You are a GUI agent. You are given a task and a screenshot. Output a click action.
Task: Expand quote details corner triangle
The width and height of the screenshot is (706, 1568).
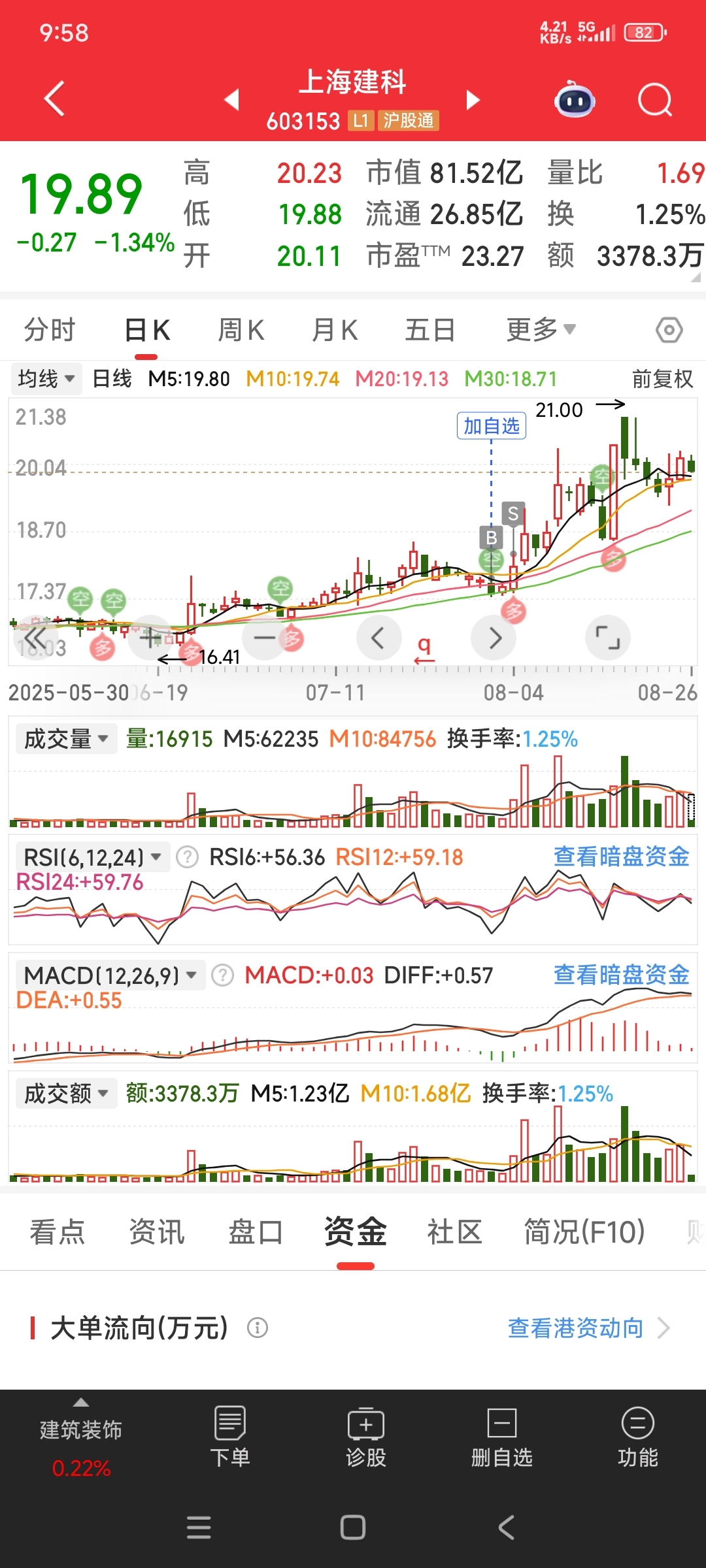(x=695, y=277)
